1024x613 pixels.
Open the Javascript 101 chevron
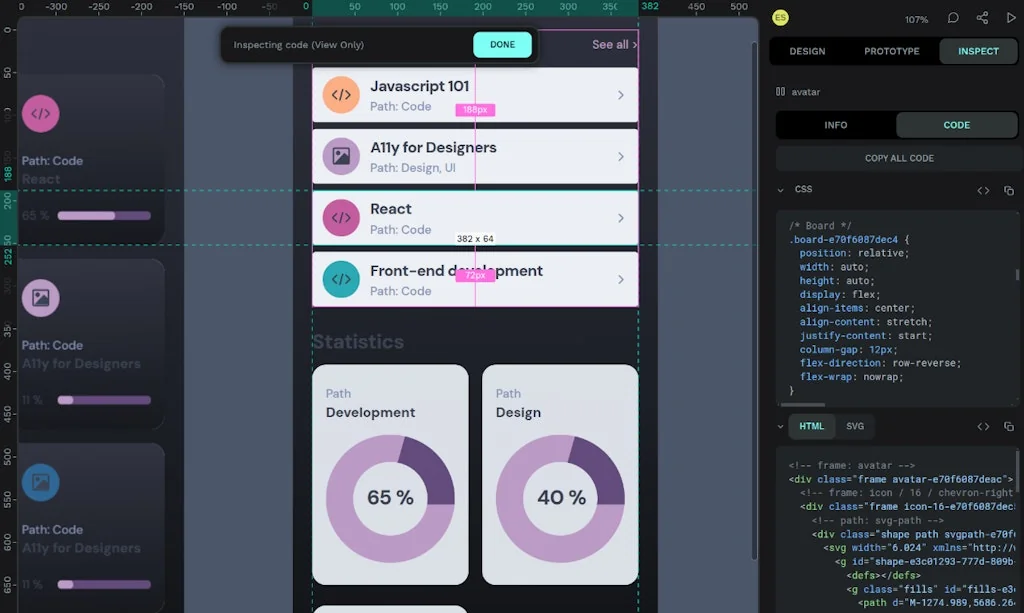pos(621,95)
